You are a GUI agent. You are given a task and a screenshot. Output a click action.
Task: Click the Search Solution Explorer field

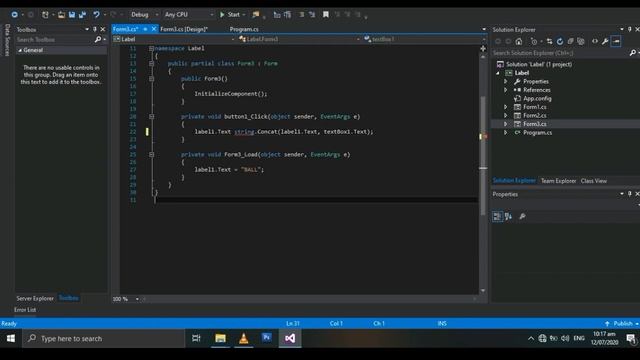(x=561, y=53)
